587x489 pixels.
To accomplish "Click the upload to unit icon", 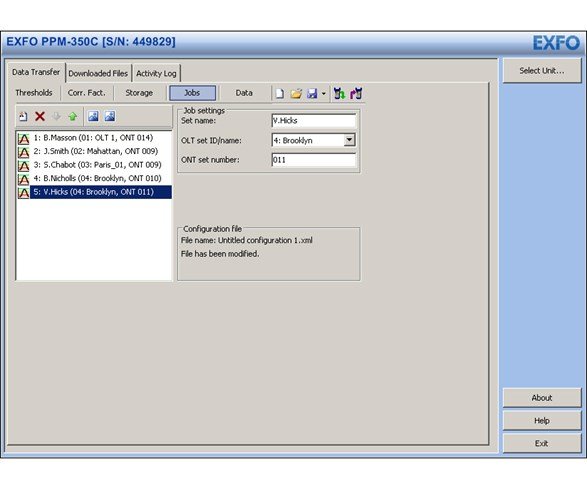I will 356,93.
